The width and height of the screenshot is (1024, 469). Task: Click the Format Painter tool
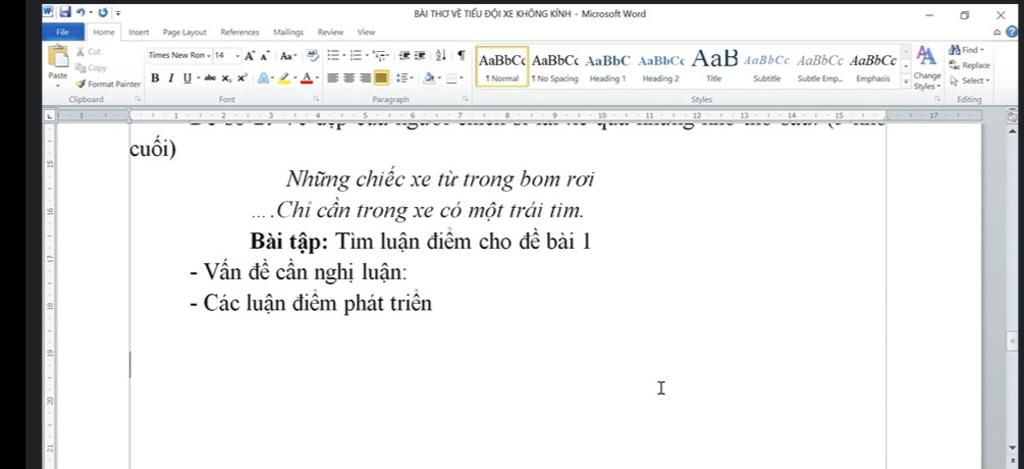point(108,84)
